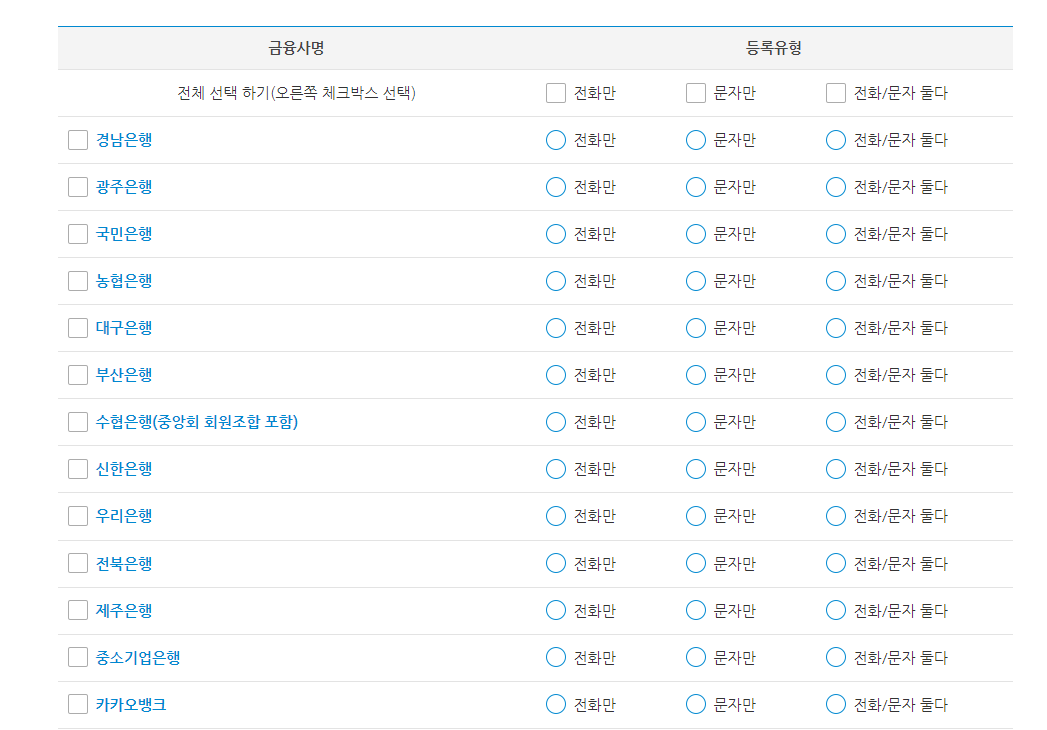Image resolution: width=1047 pixels, height=730 pixels.
Task: Select 전화/문자 둘다 radio for 전북은행
Action: pyautogui.click(x=835, y=563)
